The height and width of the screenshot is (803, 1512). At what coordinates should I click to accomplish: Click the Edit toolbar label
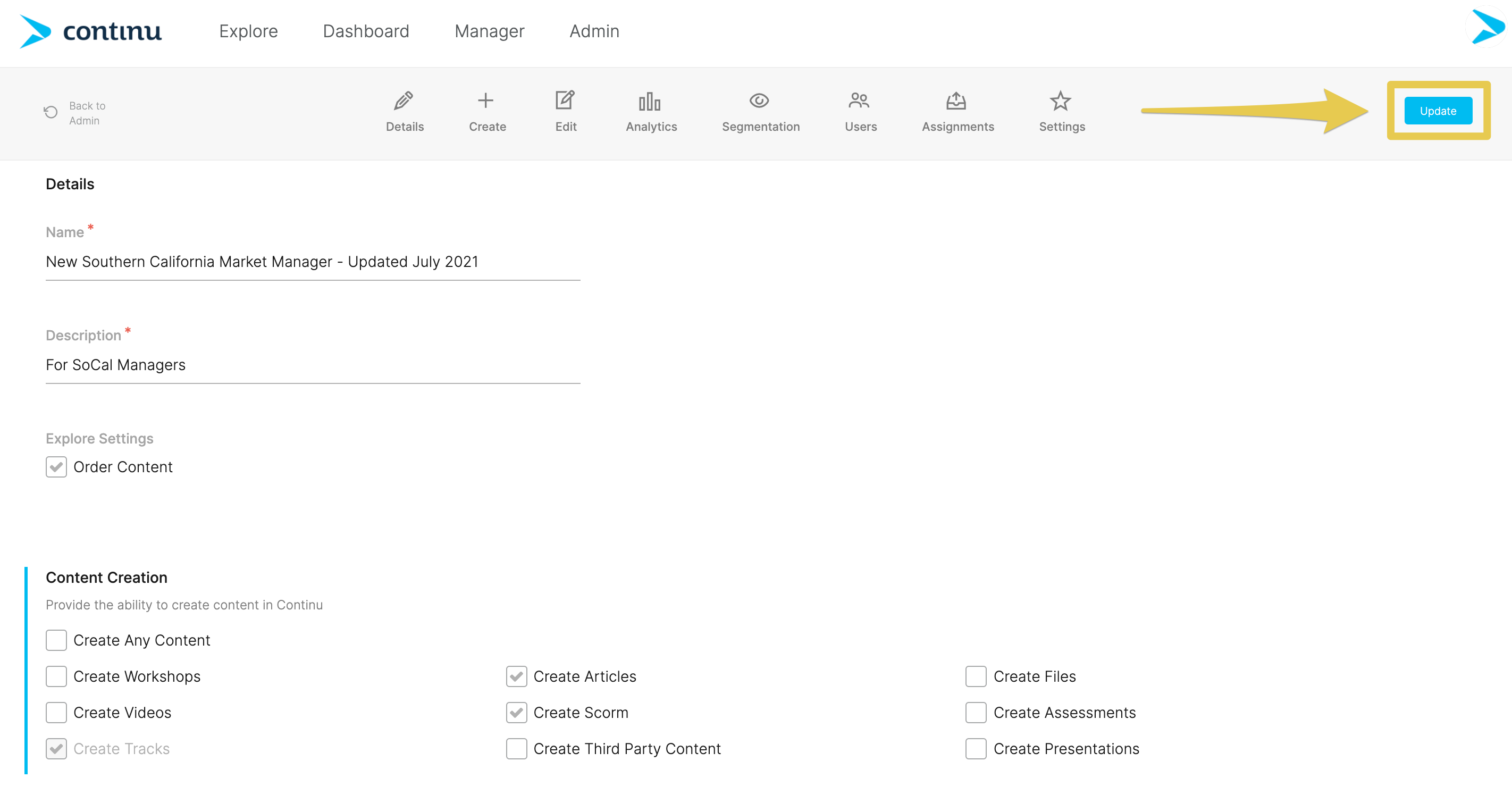point(566,127)
